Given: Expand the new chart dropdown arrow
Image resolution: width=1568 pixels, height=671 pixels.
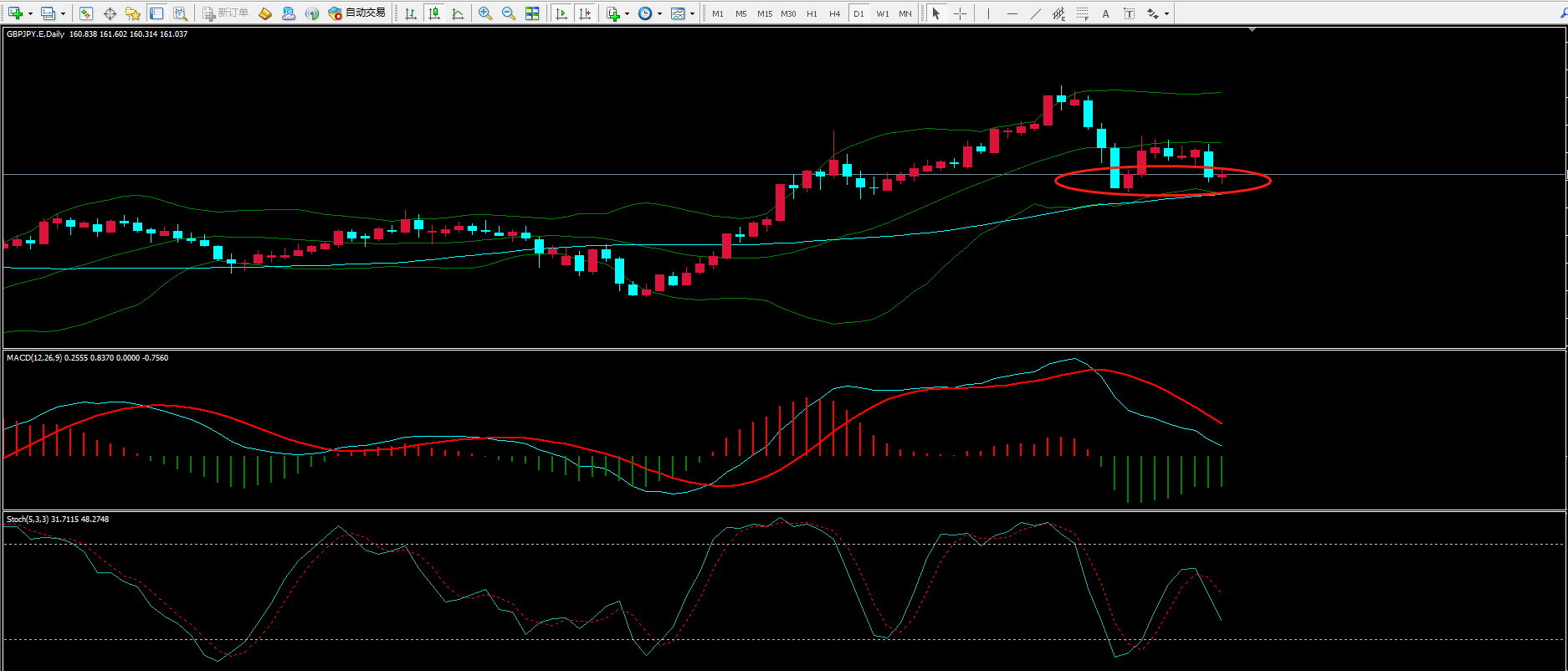Looking at the screenshot, I should (x=31, y=13).
